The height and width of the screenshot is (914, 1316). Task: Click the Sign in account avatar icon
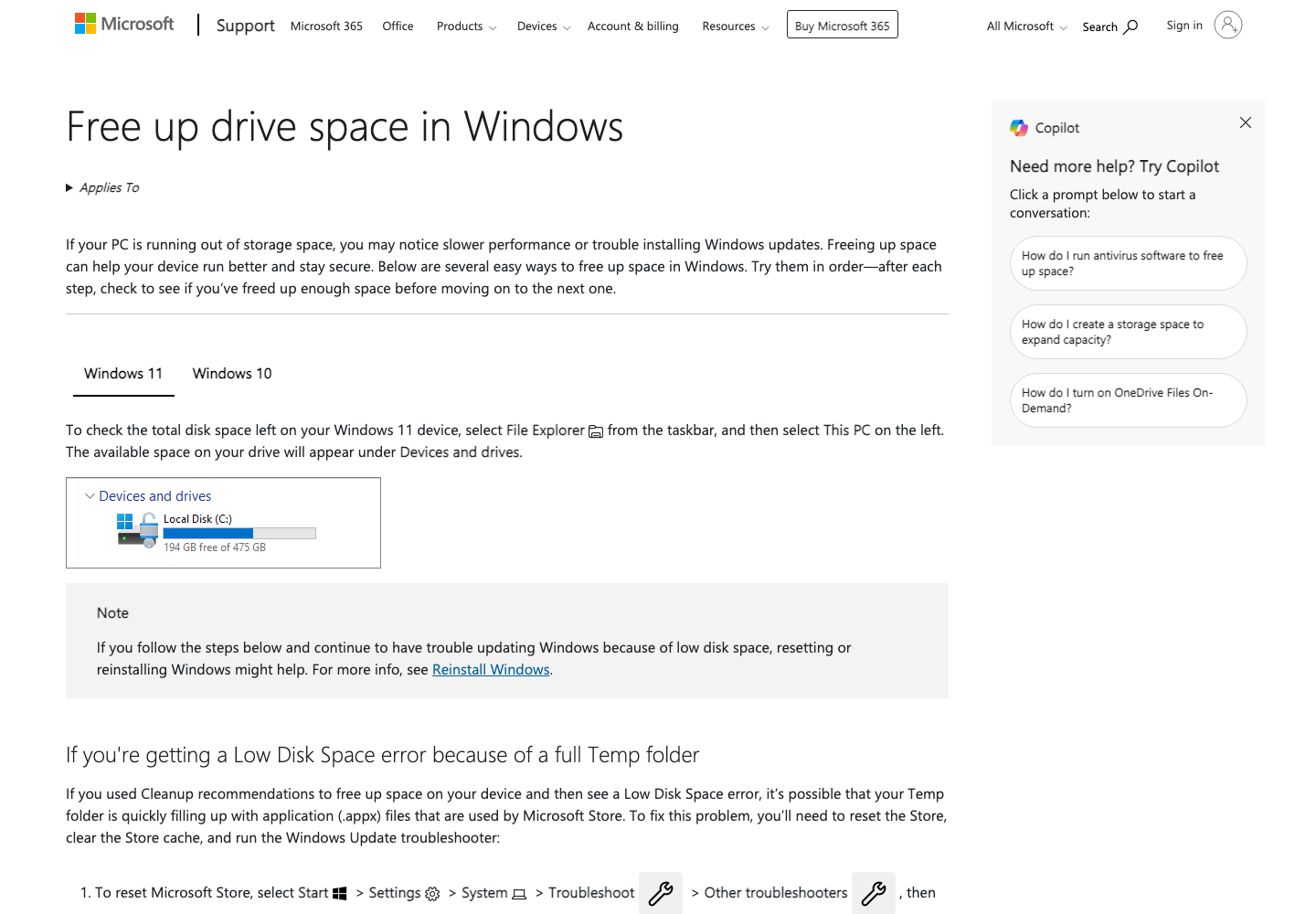point(1228,25)
